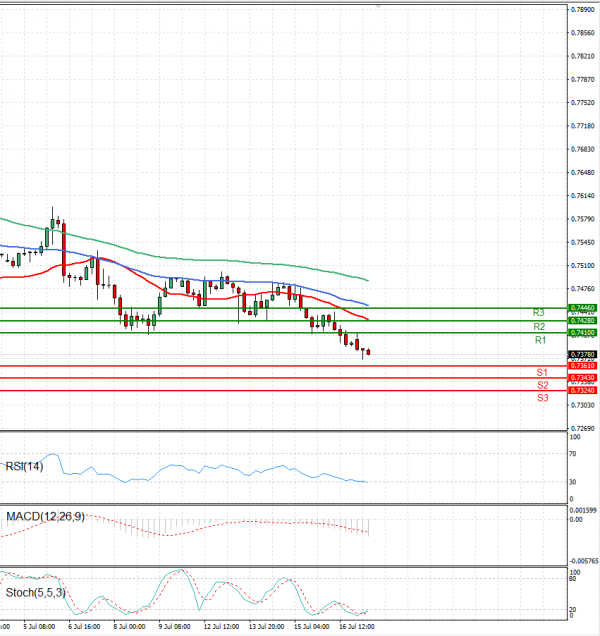Click the R3 resistance label
The image size is (600, 636).
tap(538, 313)
